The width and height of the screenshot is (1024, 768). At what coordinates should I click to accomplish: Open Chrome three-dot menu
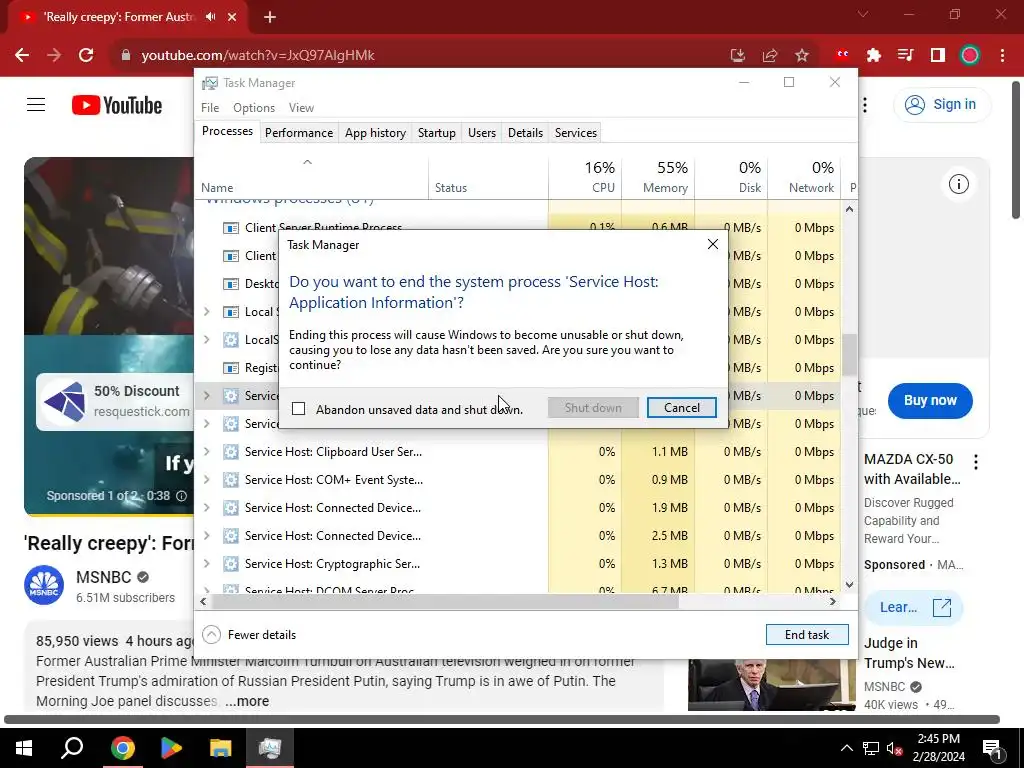(x=1002, y=56)
